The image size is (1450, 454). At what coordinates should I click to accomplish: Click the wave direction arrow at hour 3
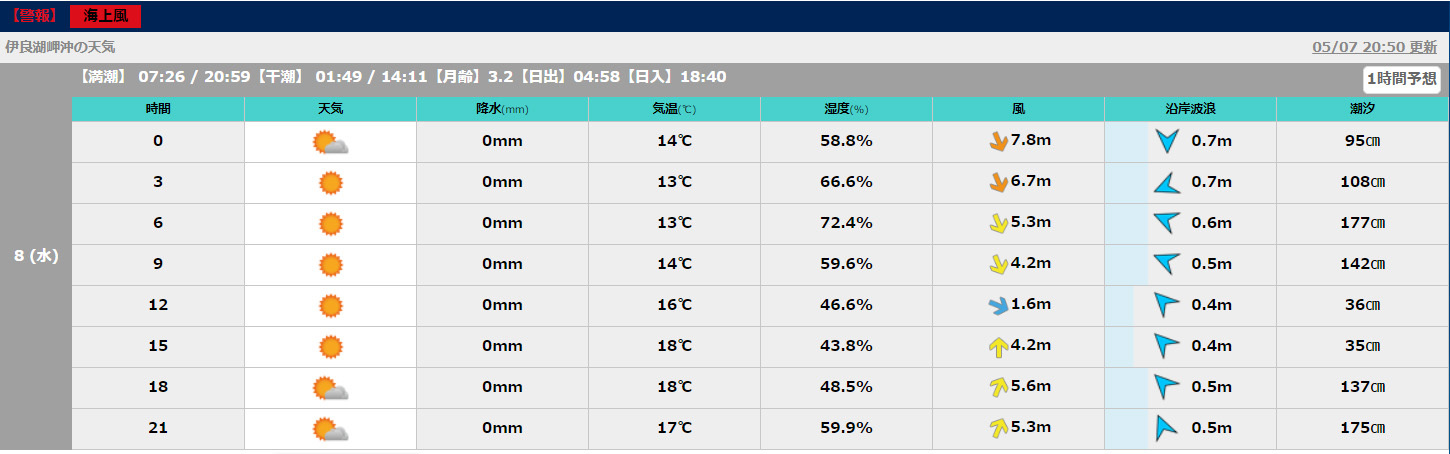[1166, 183]
